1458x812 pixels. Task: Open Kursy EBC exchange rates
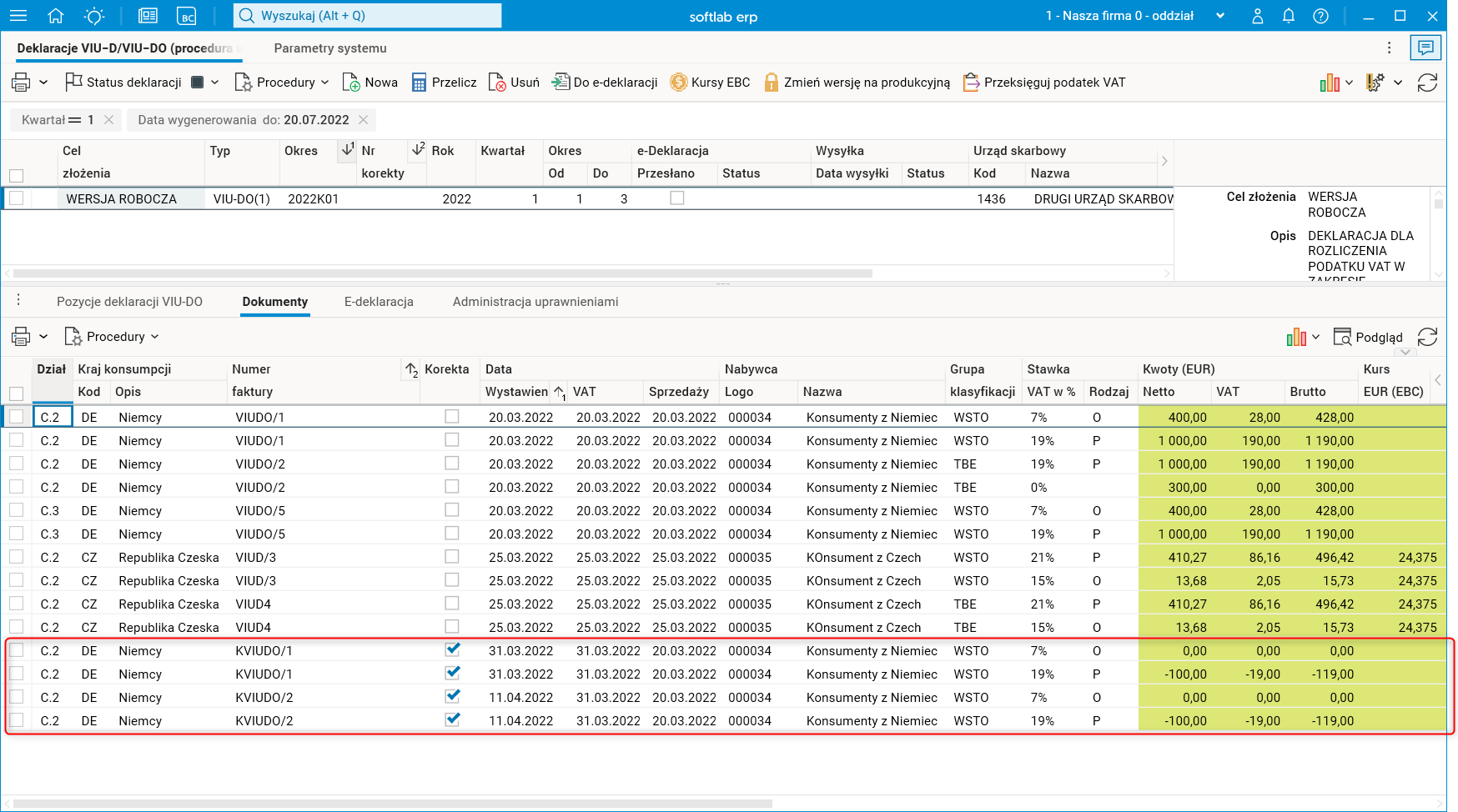(x=710, y=83)
